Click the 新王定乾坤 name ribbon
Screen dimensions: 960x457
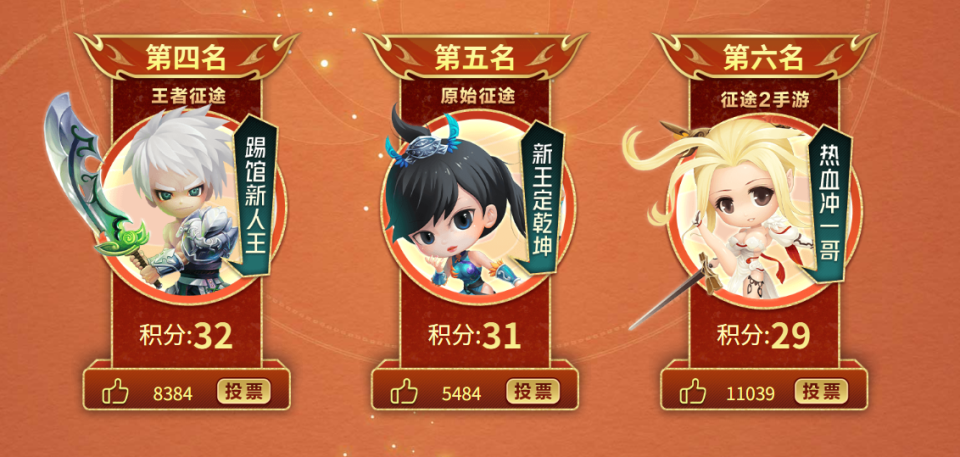[x=542, y=197]
